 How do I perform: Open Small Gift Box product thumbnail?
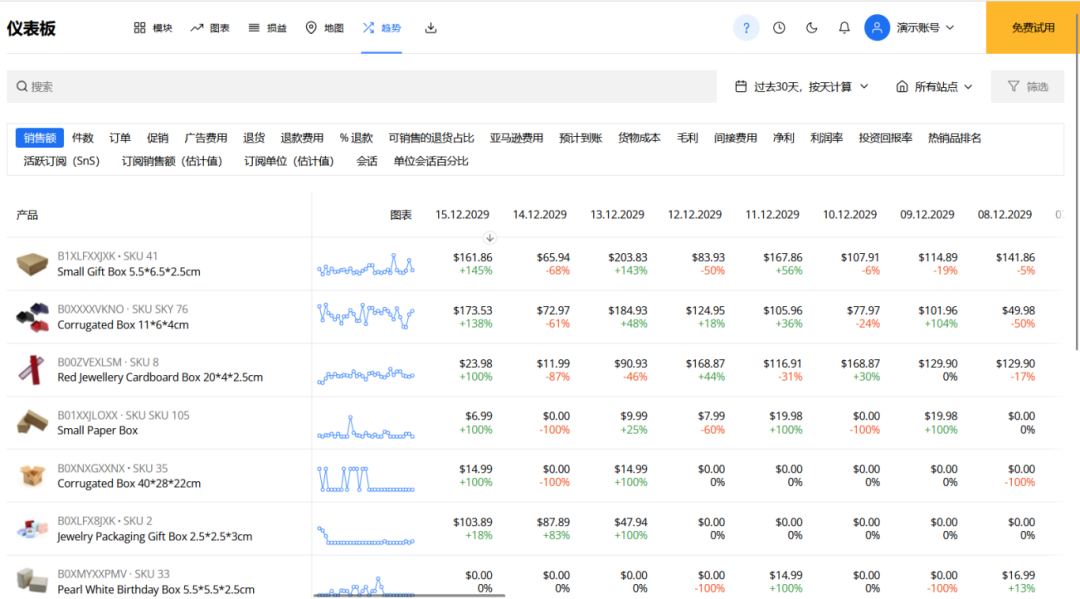pos(32,264)
